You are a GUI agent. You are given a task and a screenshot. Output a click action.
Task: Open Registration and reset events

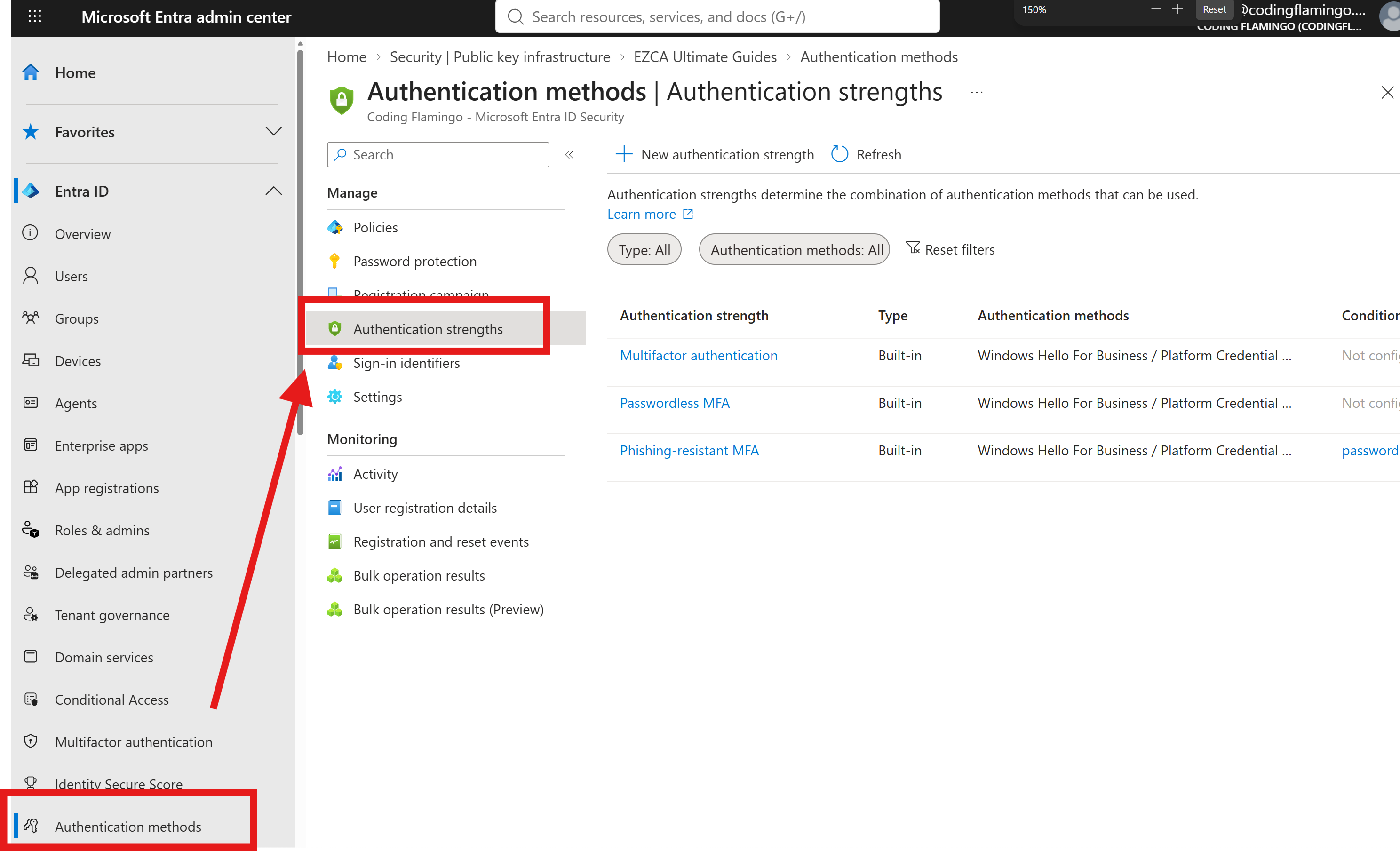(x=441, y=542)
